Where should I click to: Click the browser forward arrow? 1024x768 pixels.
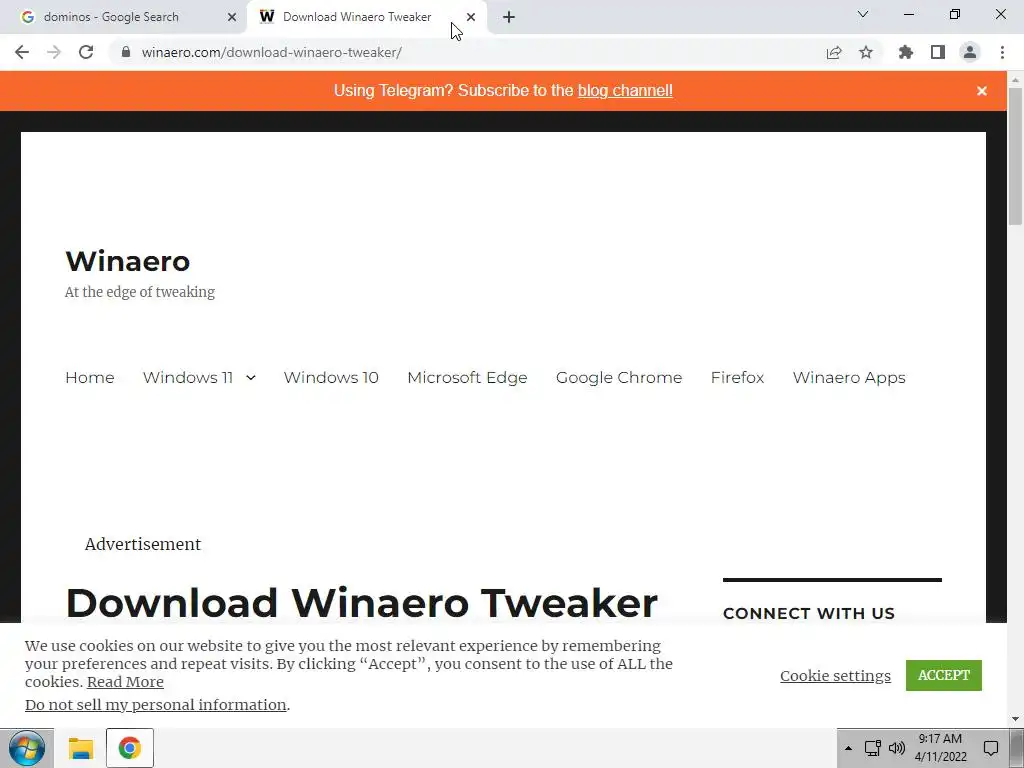tap(54, 52)
